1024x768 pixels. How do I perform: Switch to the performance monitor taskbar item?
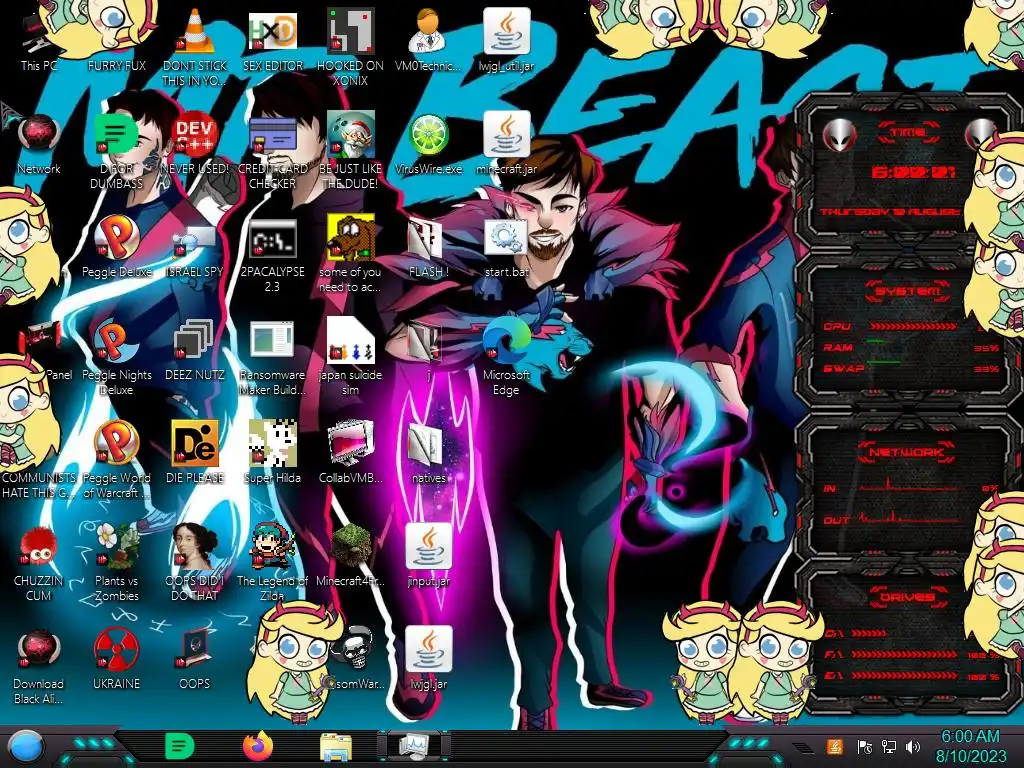pyautogui.click(x=414, y=746)
